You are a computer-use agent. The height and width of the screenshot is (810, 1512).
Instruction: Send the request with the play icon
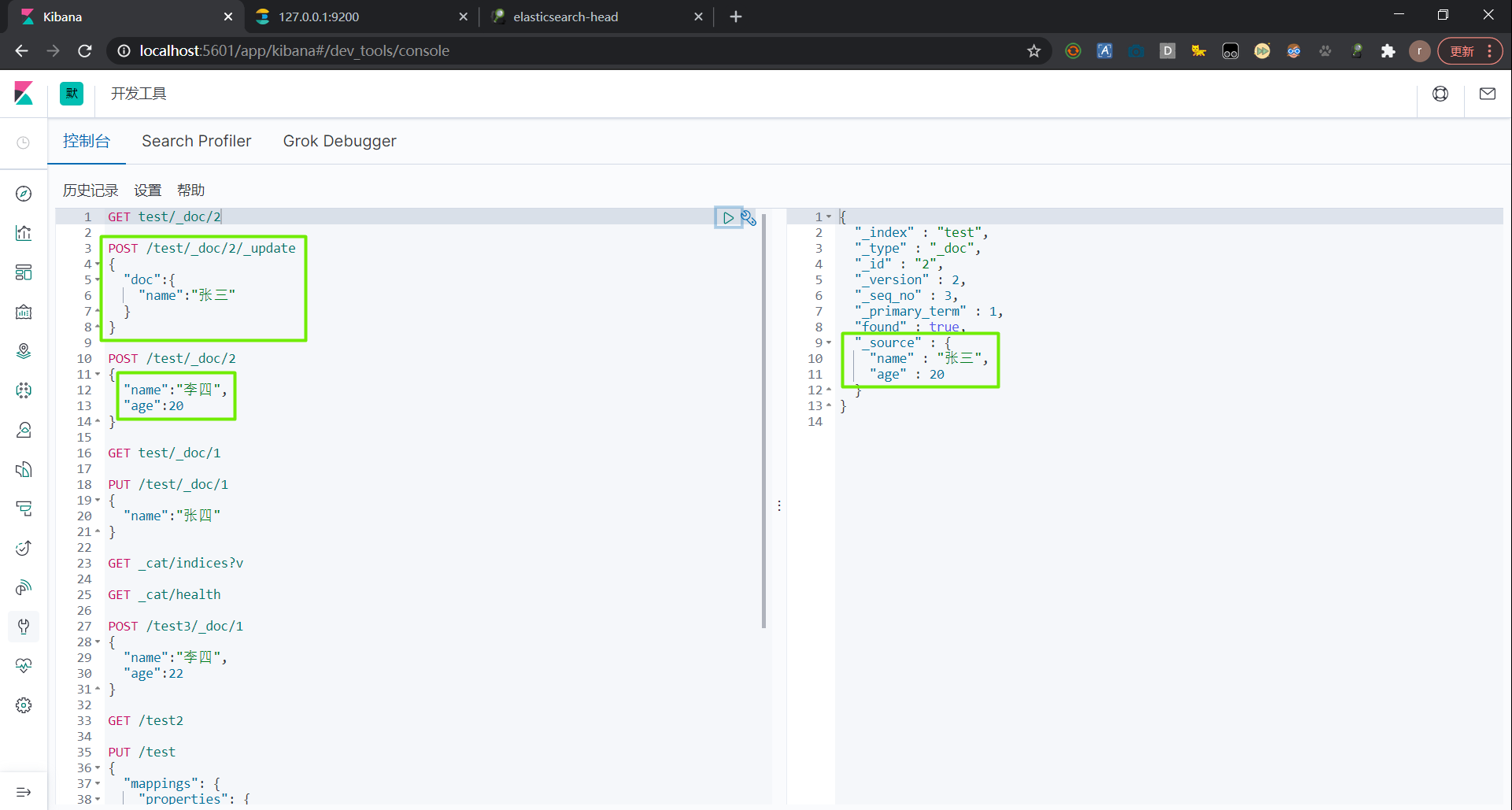point(728,217)
